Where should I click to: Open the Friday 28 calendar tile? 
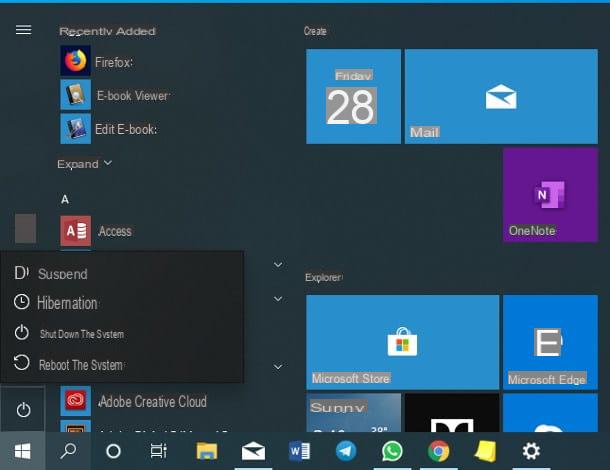pos(353,96)
